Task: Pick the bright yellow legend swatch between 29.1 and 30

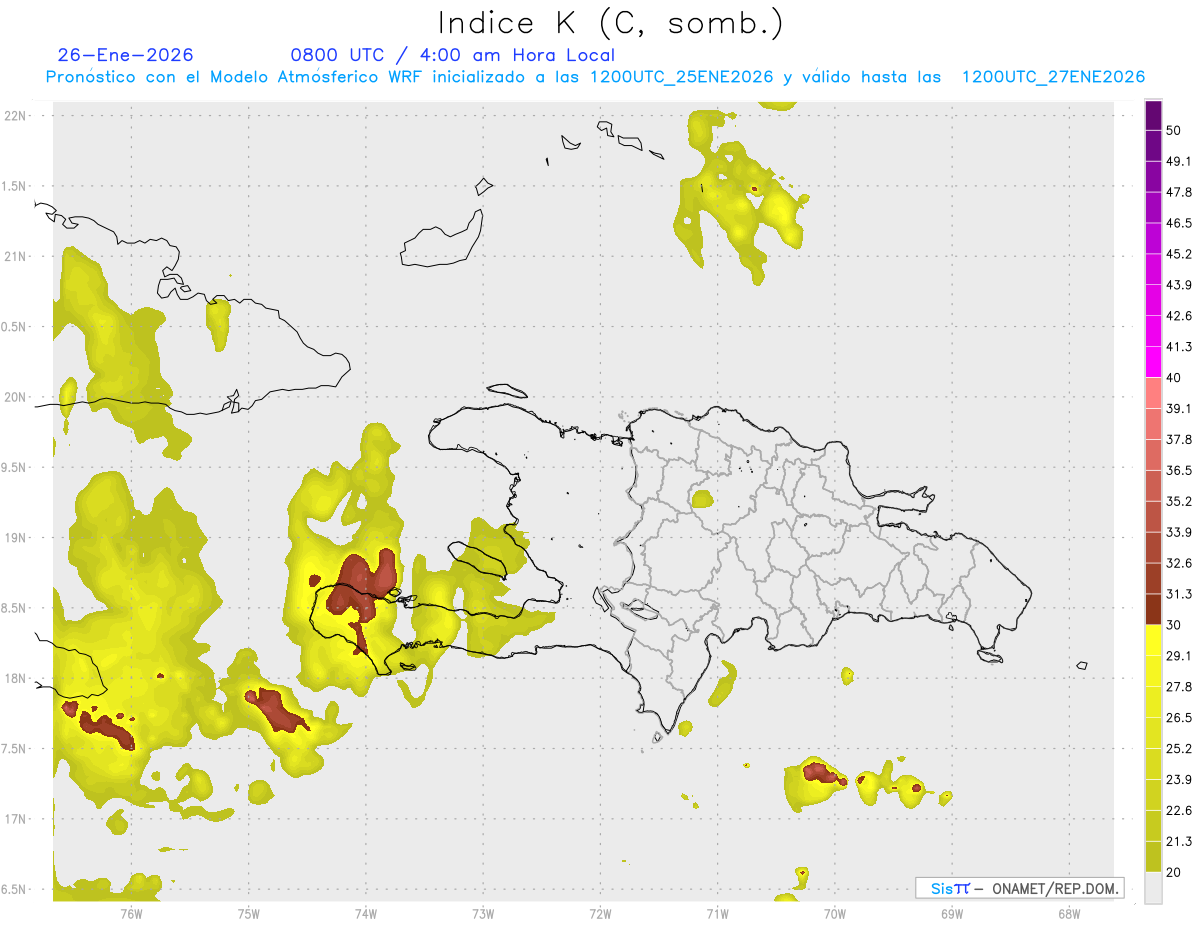Action: [1153, 641]
